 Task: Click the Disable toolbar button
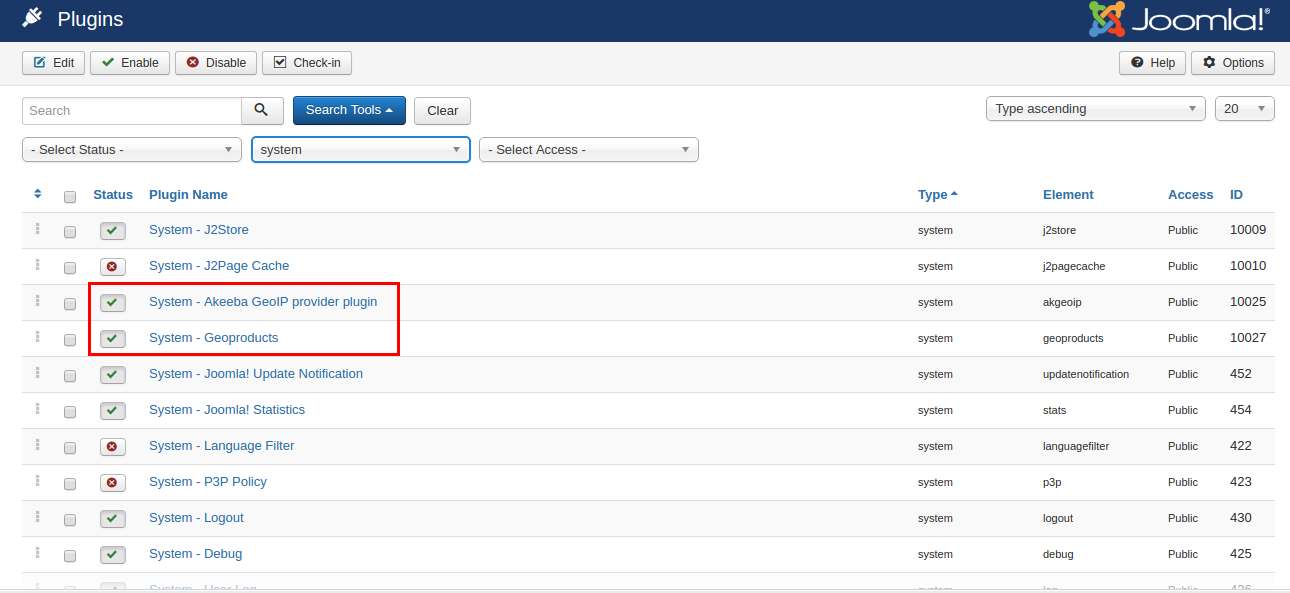click(216, 63)
